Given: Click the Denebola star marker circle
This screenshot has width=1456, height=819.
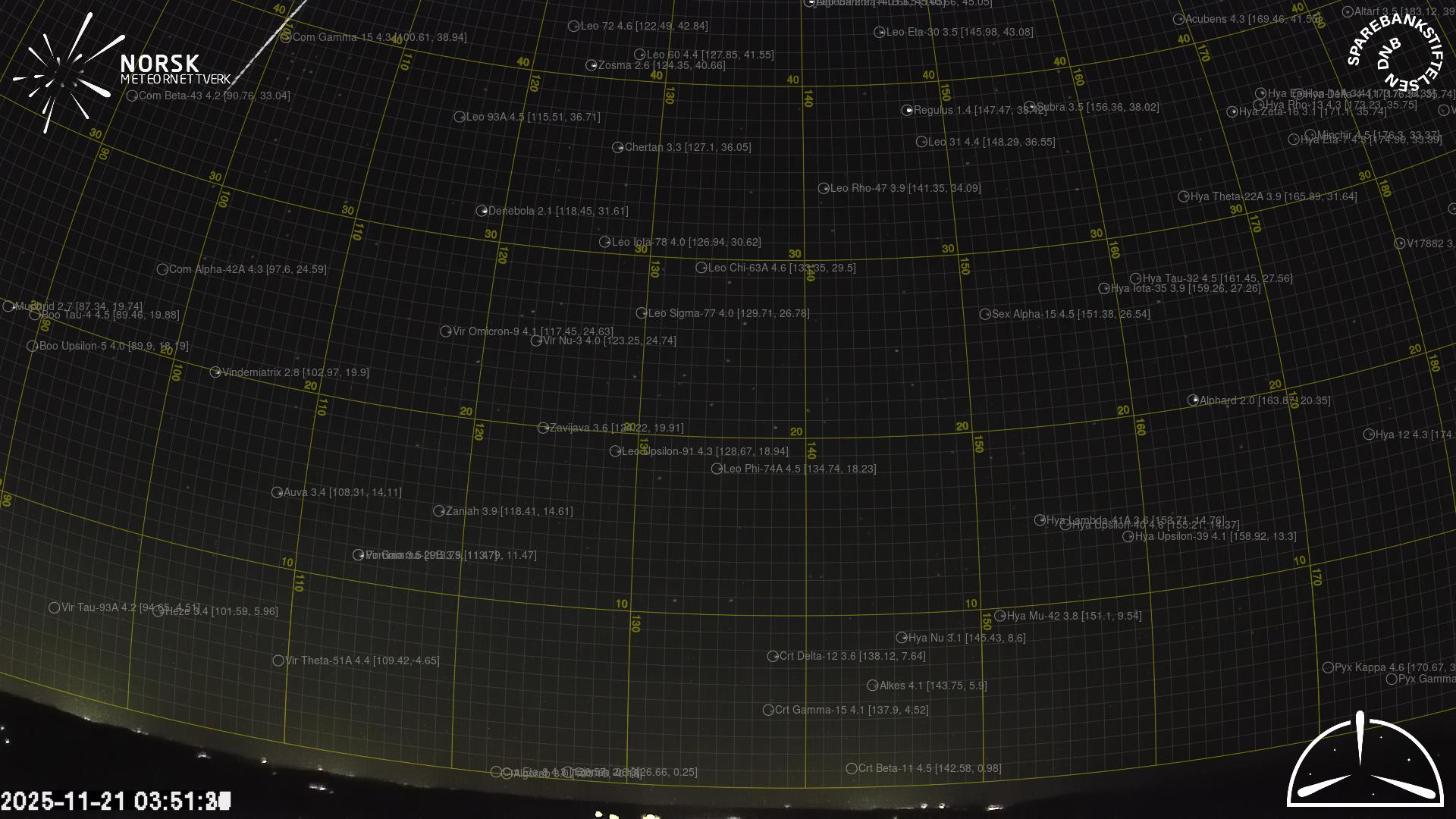Looking at the screenshot, I should coord(482,211).
